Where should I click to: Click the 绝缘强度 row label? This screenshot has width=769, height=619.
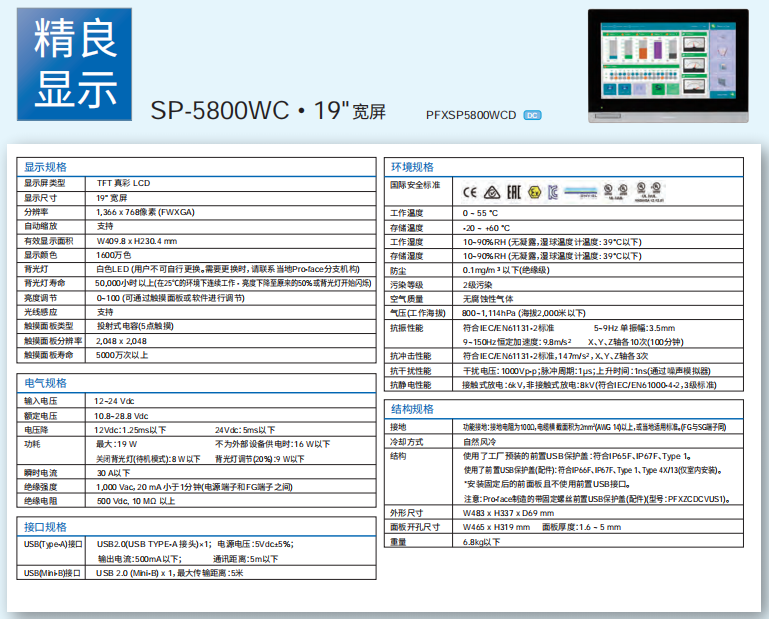40,487
